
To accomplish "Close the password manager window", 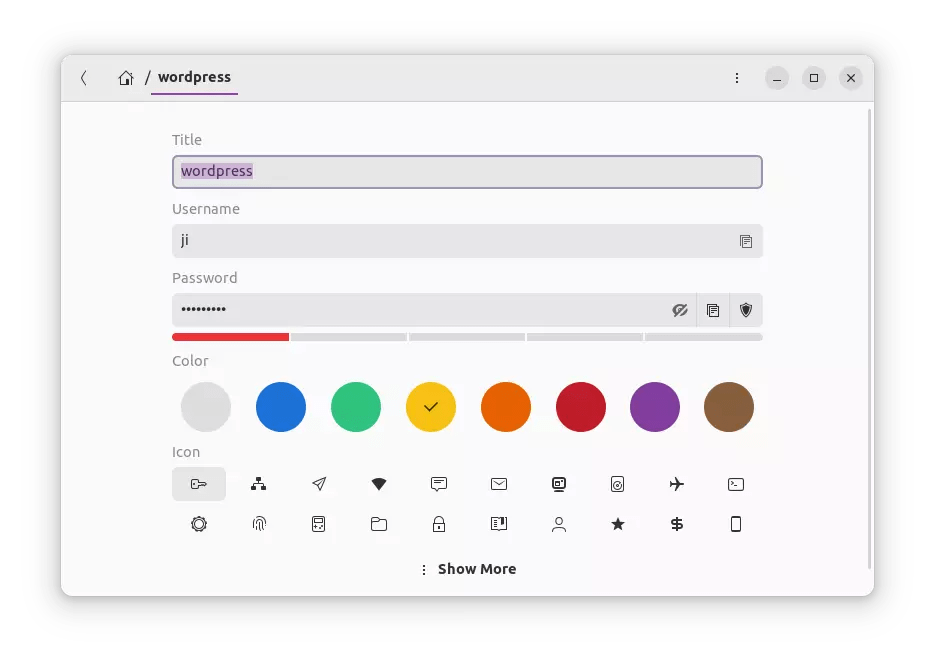I will click(x=851, y=78).
